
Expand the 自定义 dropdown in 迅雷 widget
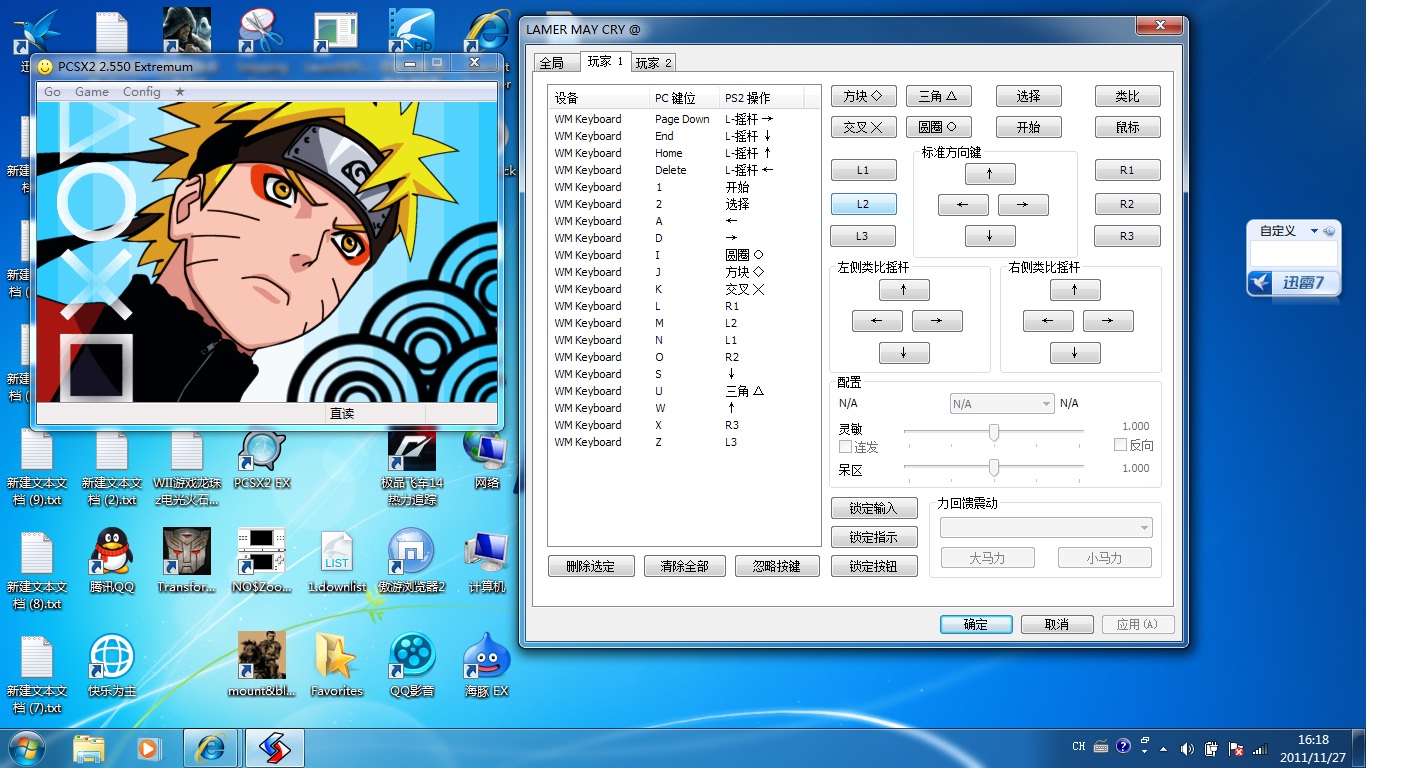(x=1315, y=231)
